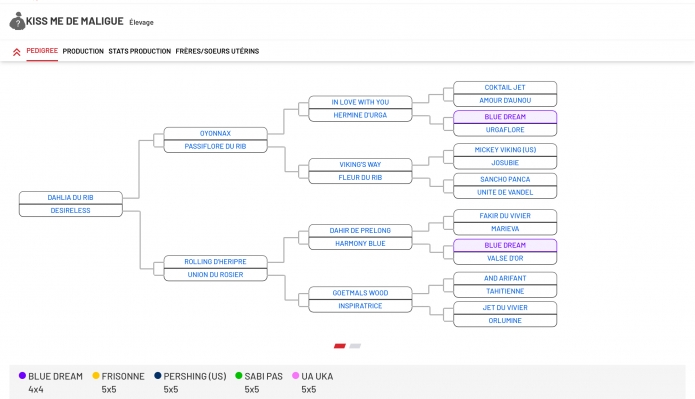Open the PRODUCTION tab
This screenshot has height=399, width=695.
[83, 51]
